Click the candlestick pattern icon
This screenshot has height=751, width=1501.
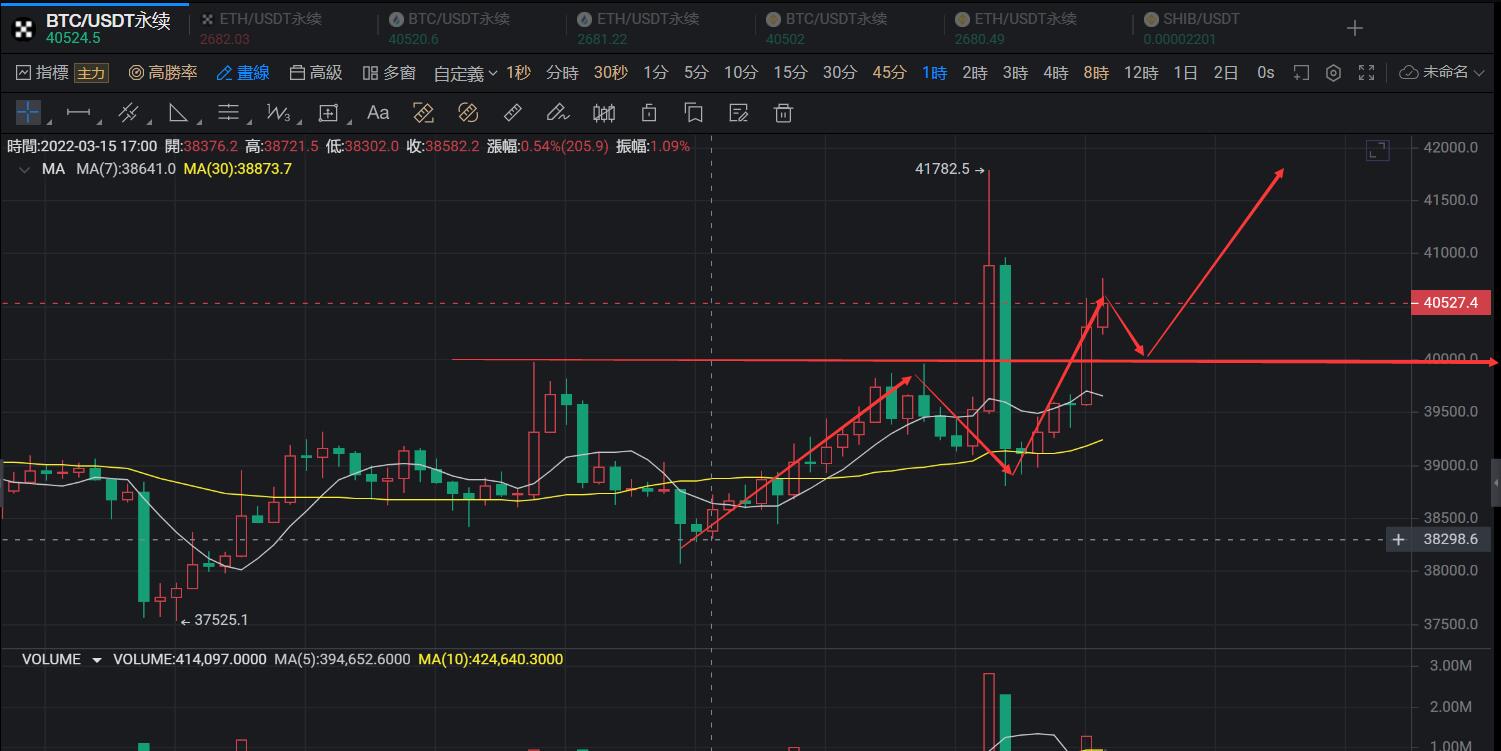[604, 112]
